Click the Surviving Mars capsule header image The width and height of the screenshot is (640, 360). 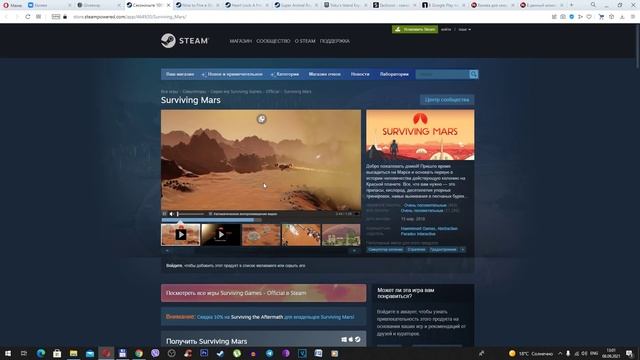[x=420, y=135]
